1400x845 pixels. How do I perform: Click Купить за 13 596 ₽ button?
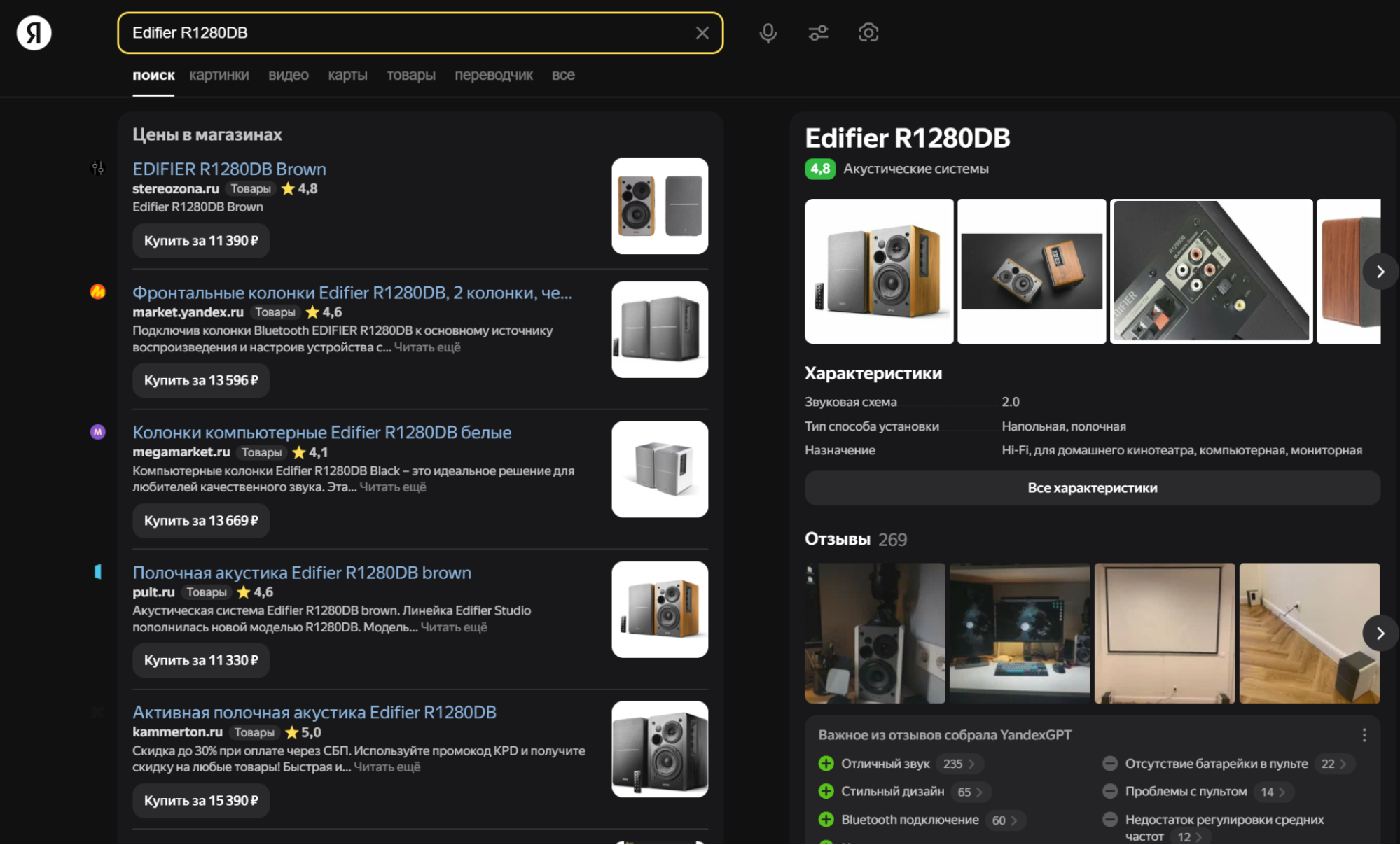point(201,381)
